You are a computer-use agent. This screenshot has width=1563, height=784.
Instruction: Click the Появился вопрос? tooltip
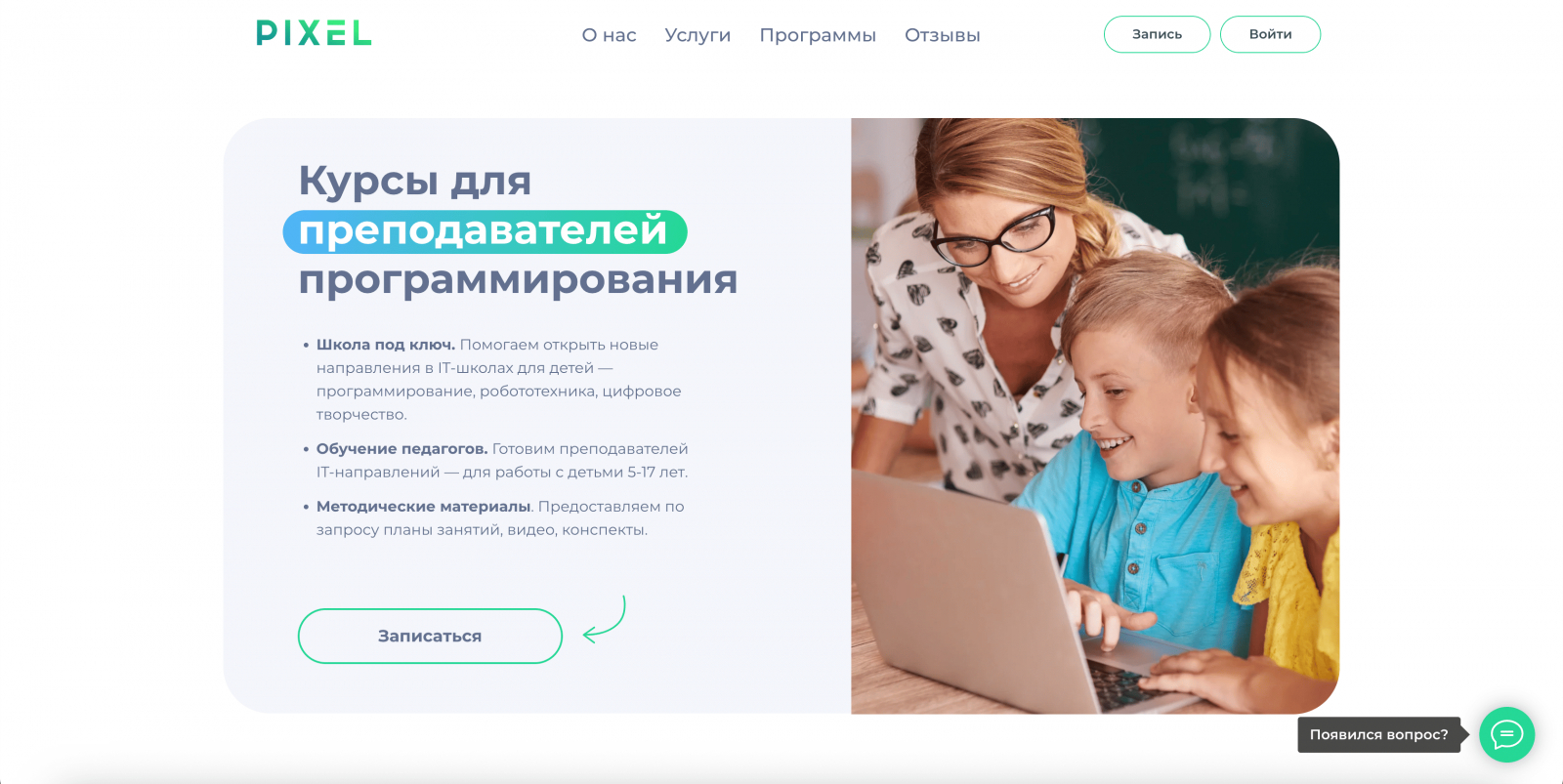pyautogui.click(x=1379, y=734)
